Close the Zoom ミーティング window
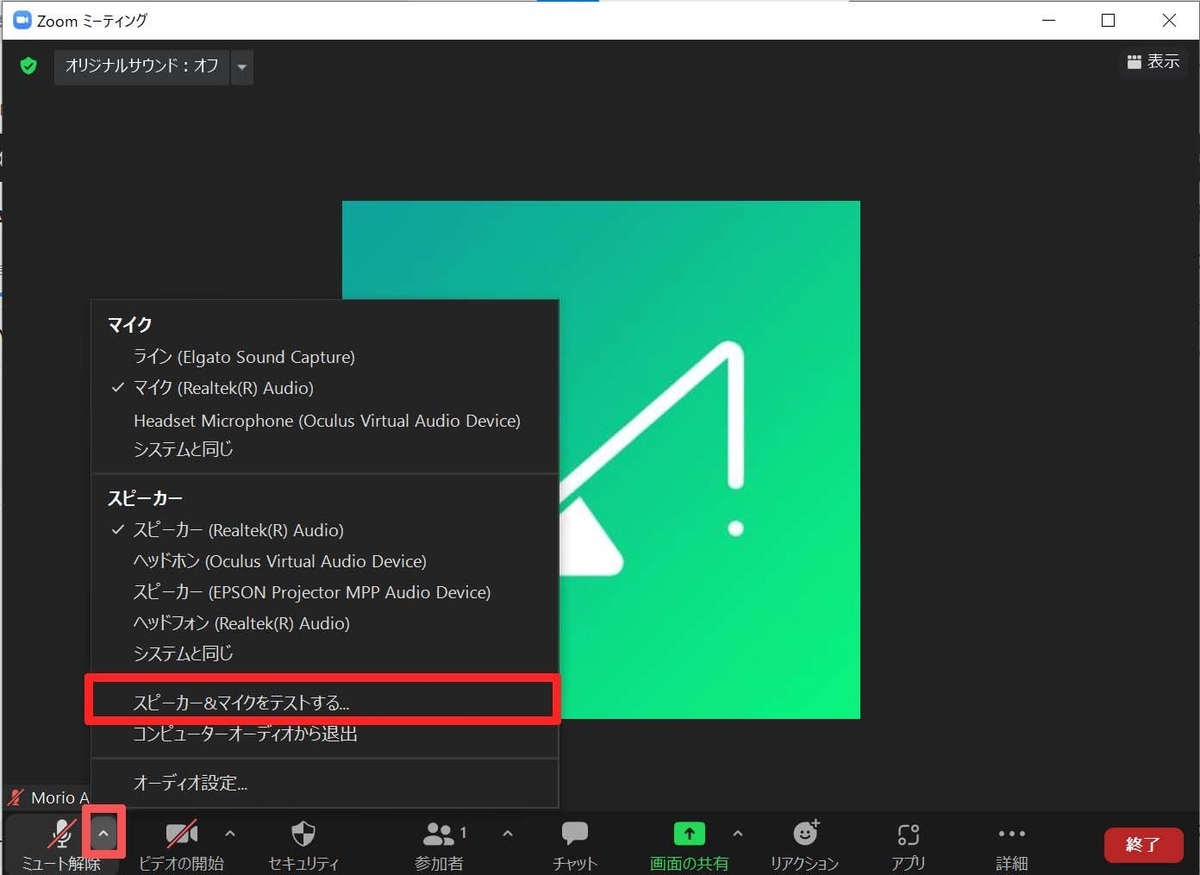 click(x=1168, y=20)
